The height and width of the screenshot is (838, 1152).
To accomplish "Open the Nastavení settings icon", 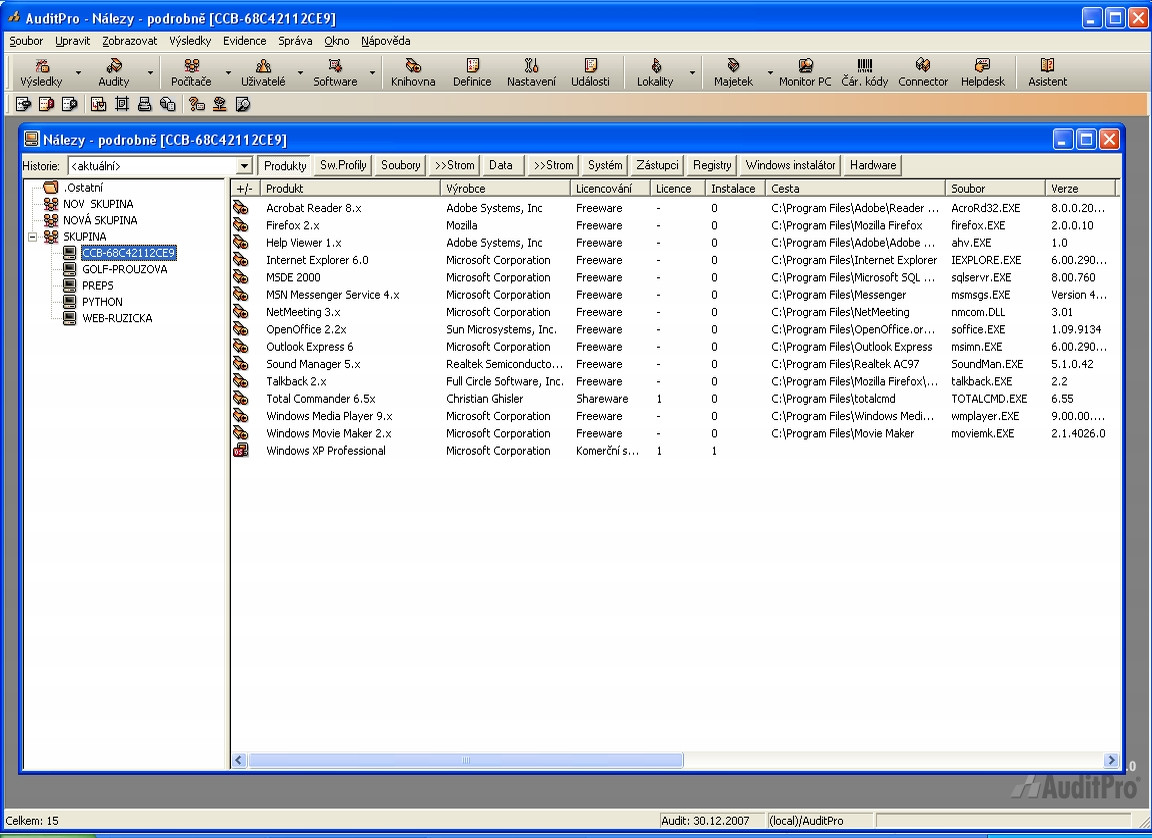I will tap(531, 73).
